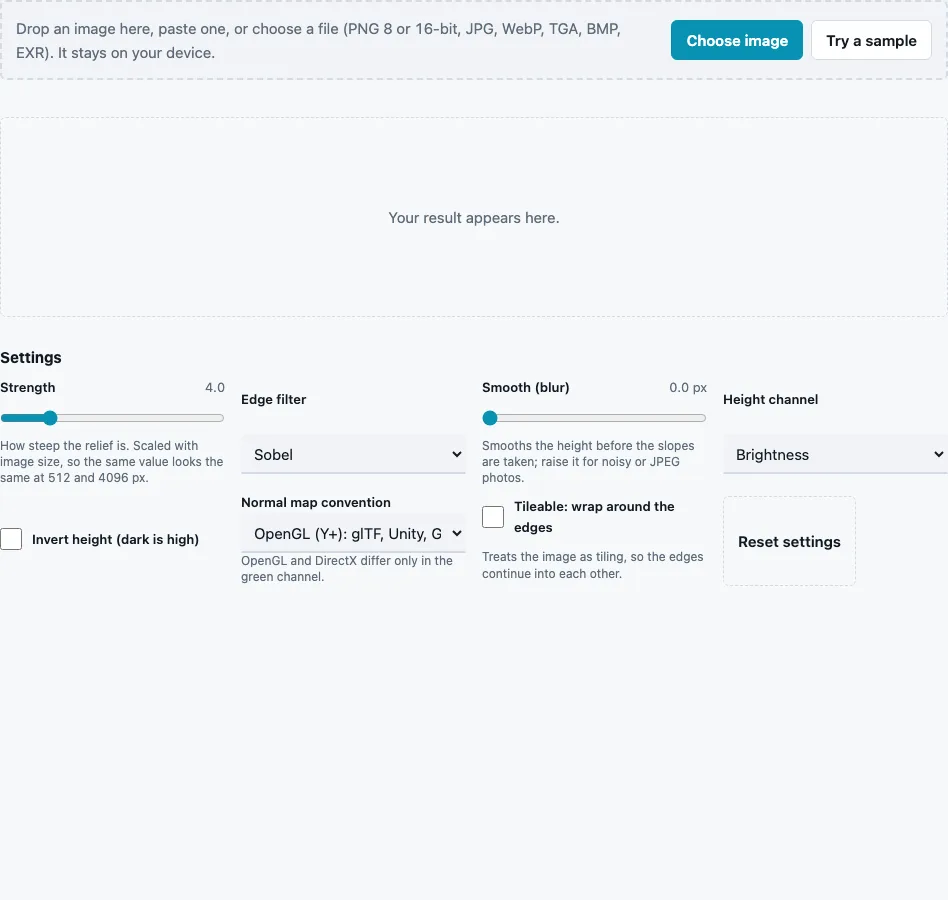The height and width of the screenshot is (900, 948).
Task: Click the Strength label
Action: [28, 387]
